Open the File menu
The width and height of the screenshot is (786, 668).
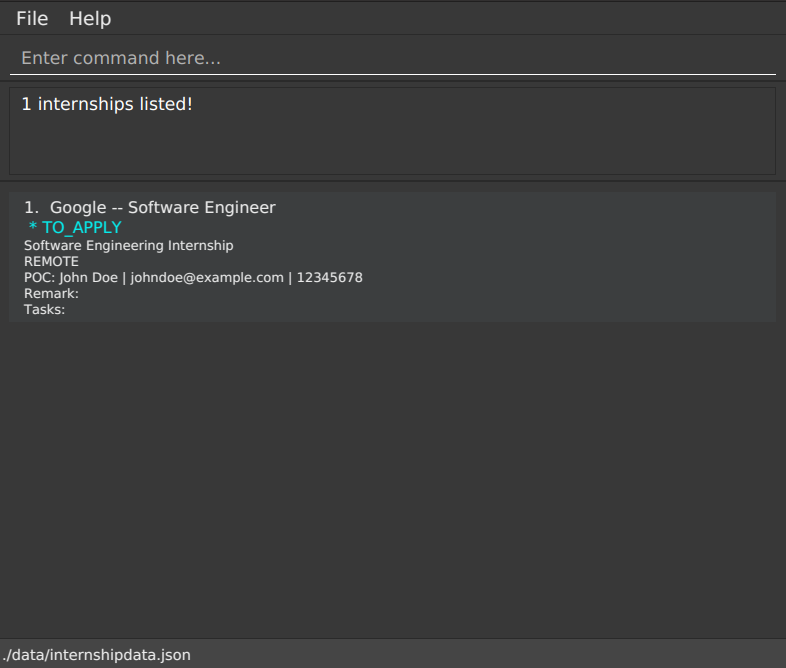point(32,19)
